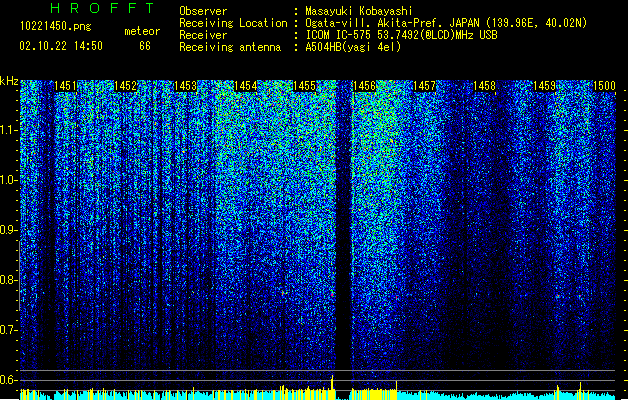
Task: Select the file name 10221450.png
Action: [x=56, y=26]
